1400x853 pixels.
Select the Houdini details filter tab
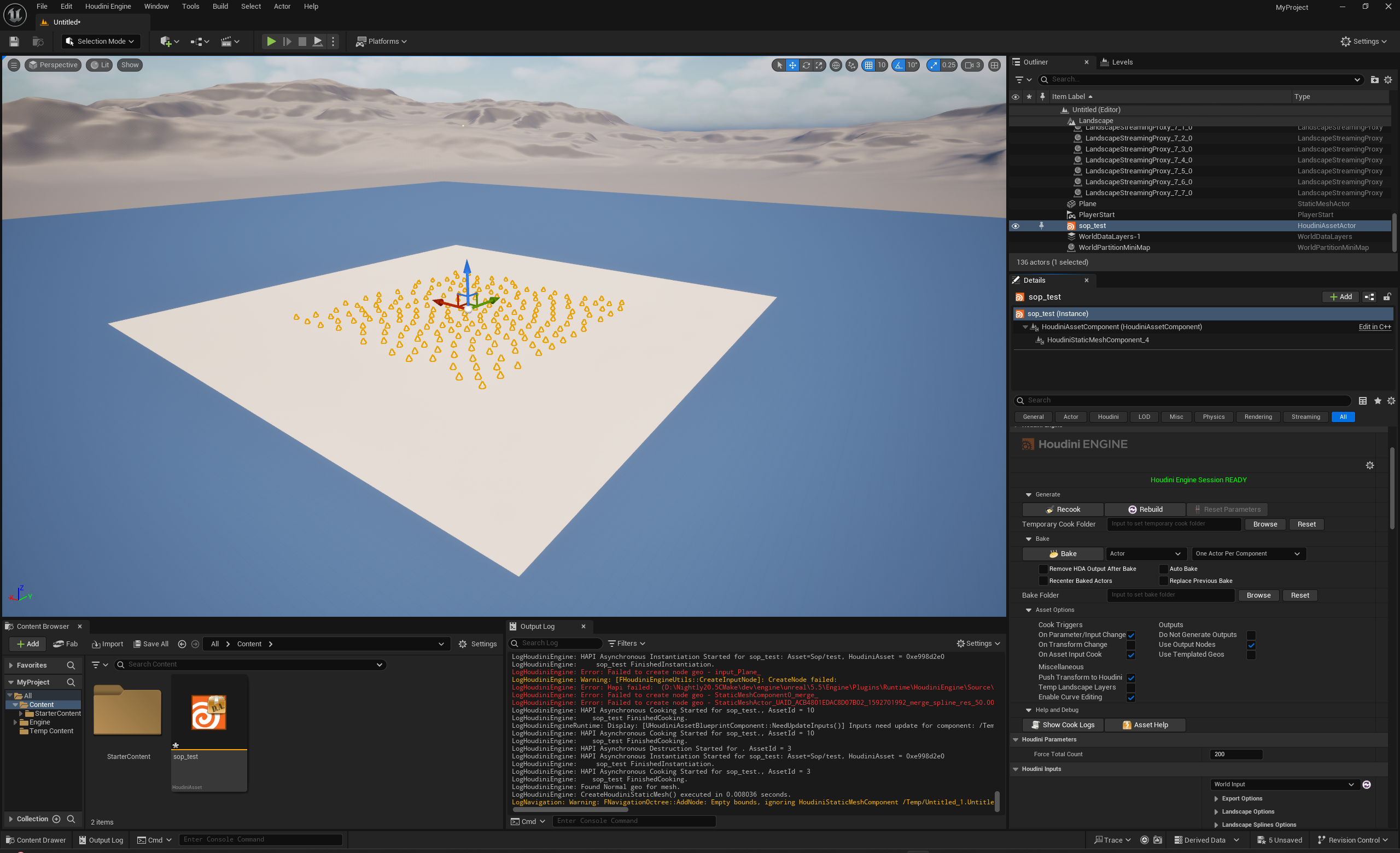pos(1108,417)
